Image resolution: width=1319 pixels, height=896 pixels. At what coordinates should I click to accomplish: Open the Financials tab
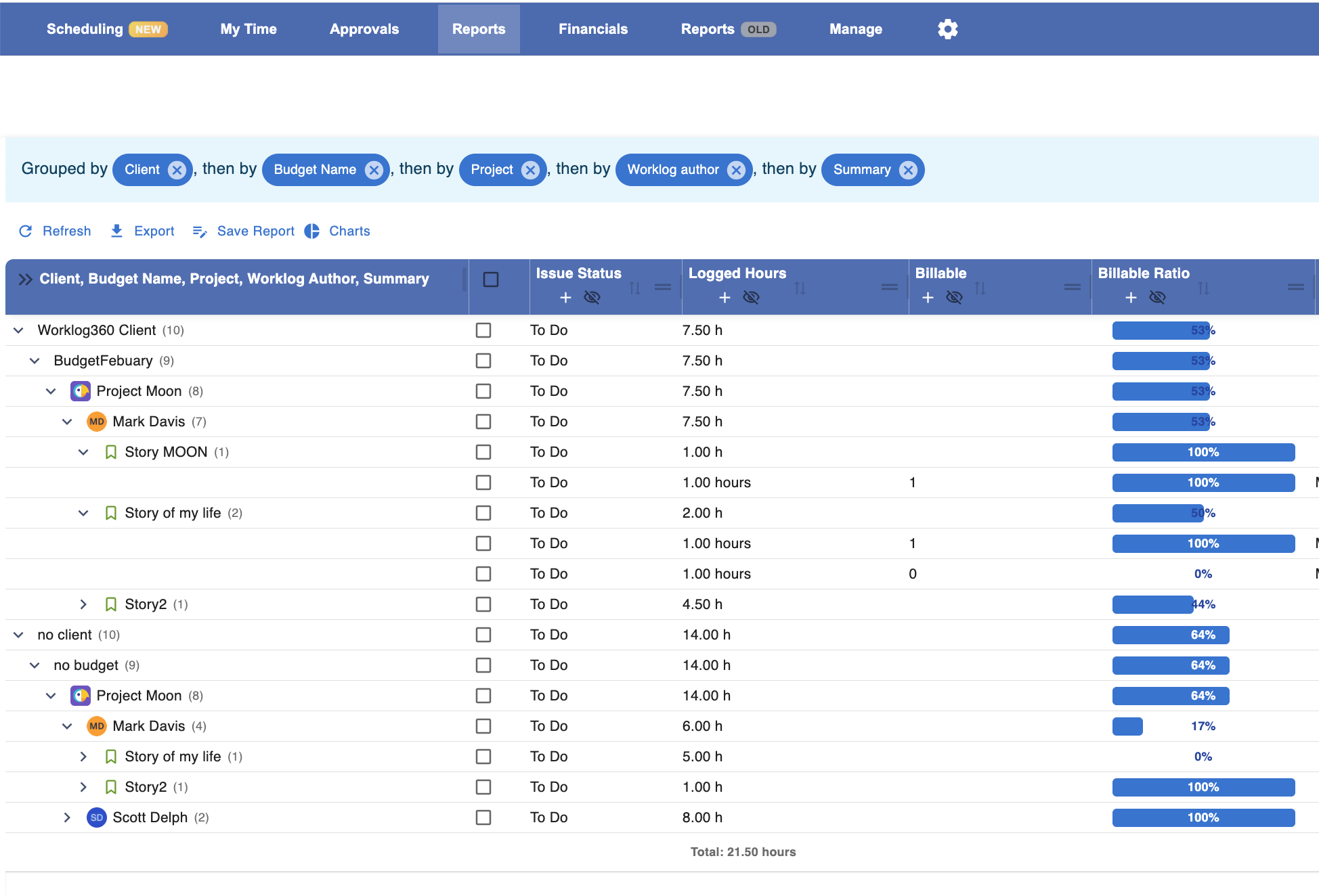(593, 29)
